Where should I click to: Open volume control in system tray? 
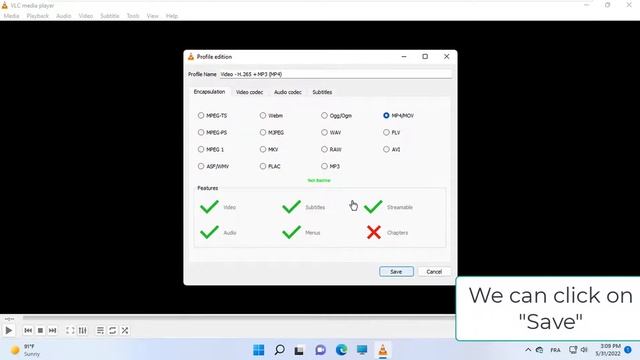click(584, 350)
